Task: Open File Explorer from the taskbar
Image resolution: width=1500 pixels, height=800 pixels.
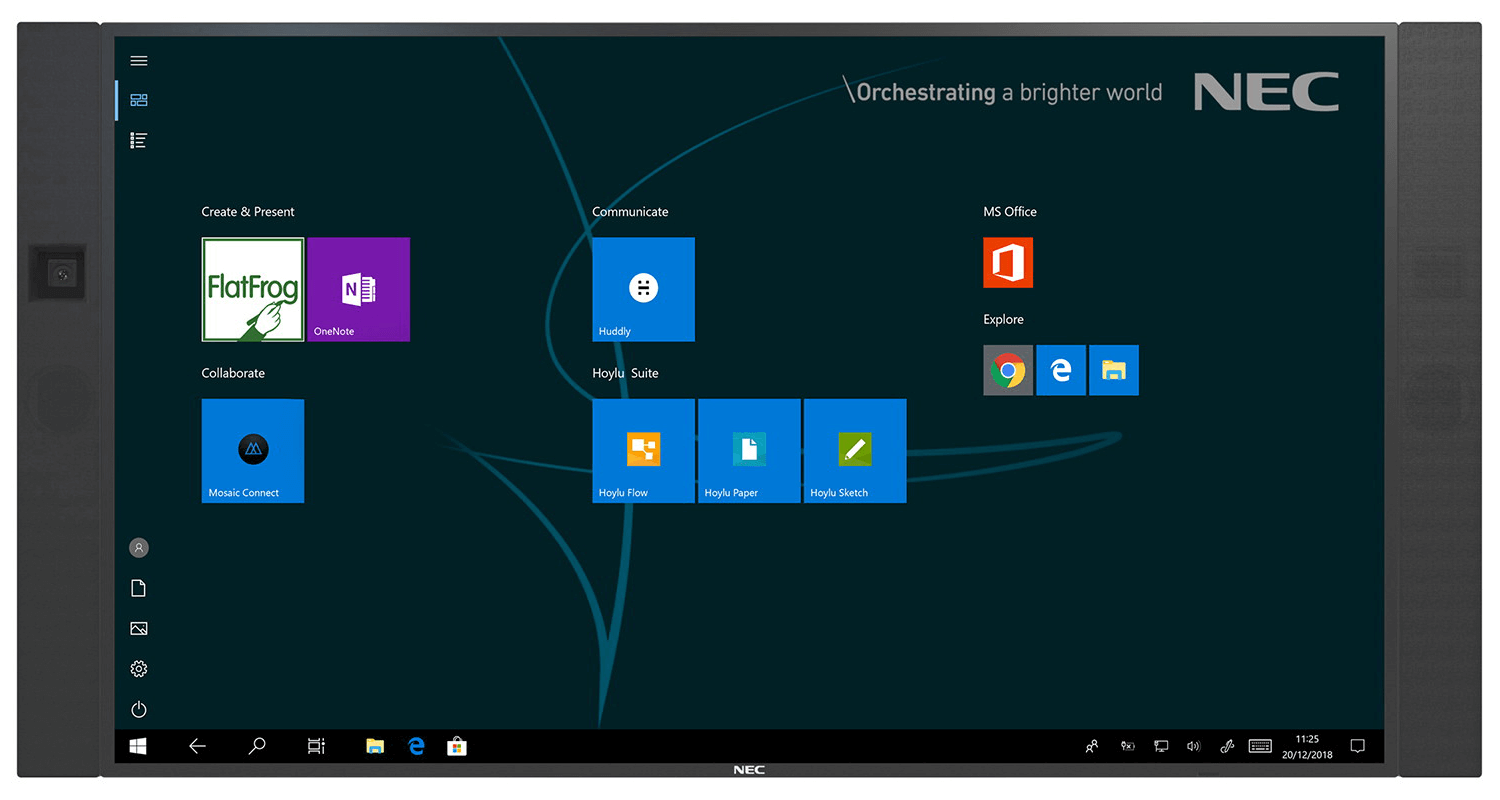Action: (x=375, y=746)
